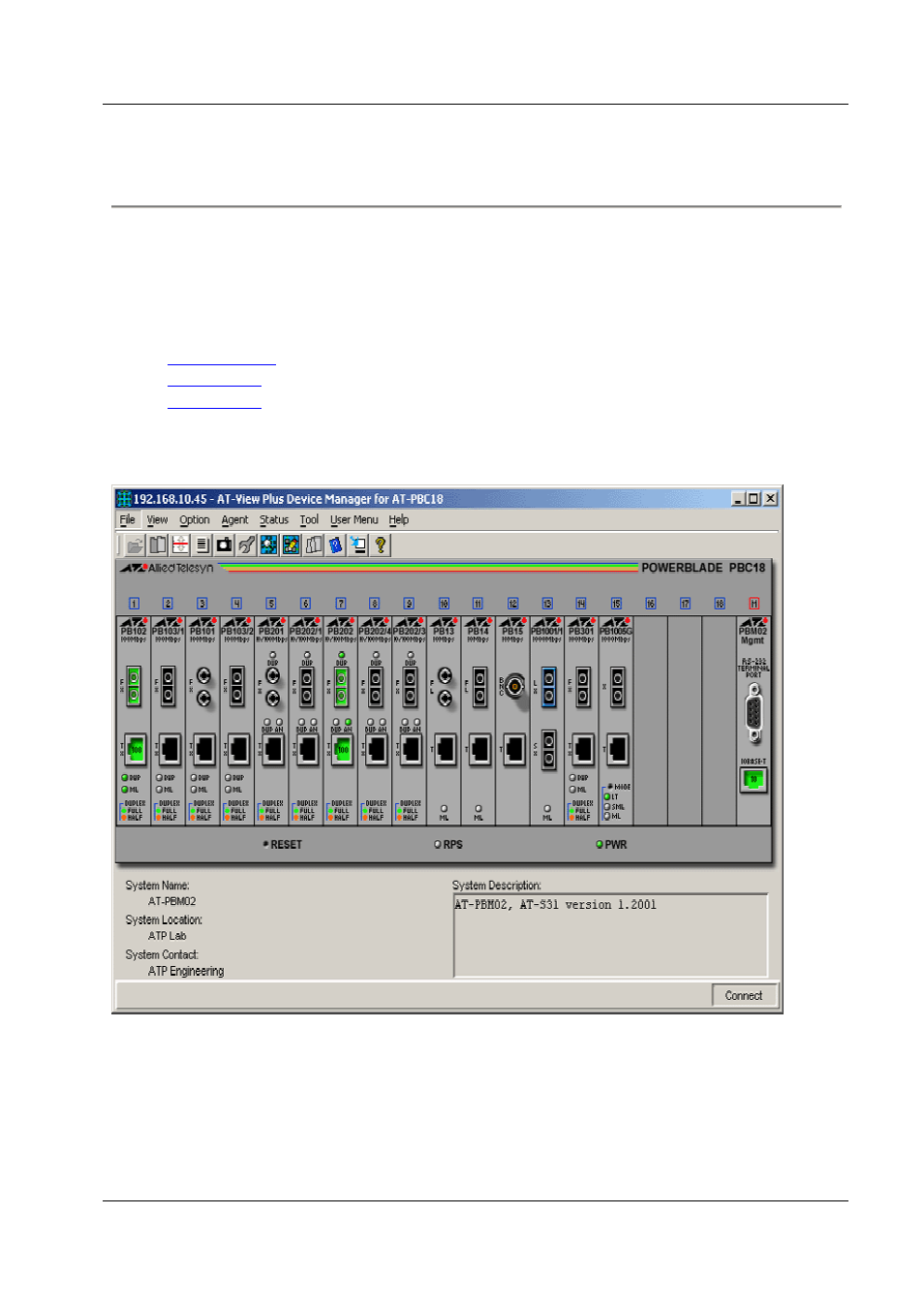924x1308 pixels.
Task: Click the green DUP LED on PB102
Action: (x=125, y=778)
